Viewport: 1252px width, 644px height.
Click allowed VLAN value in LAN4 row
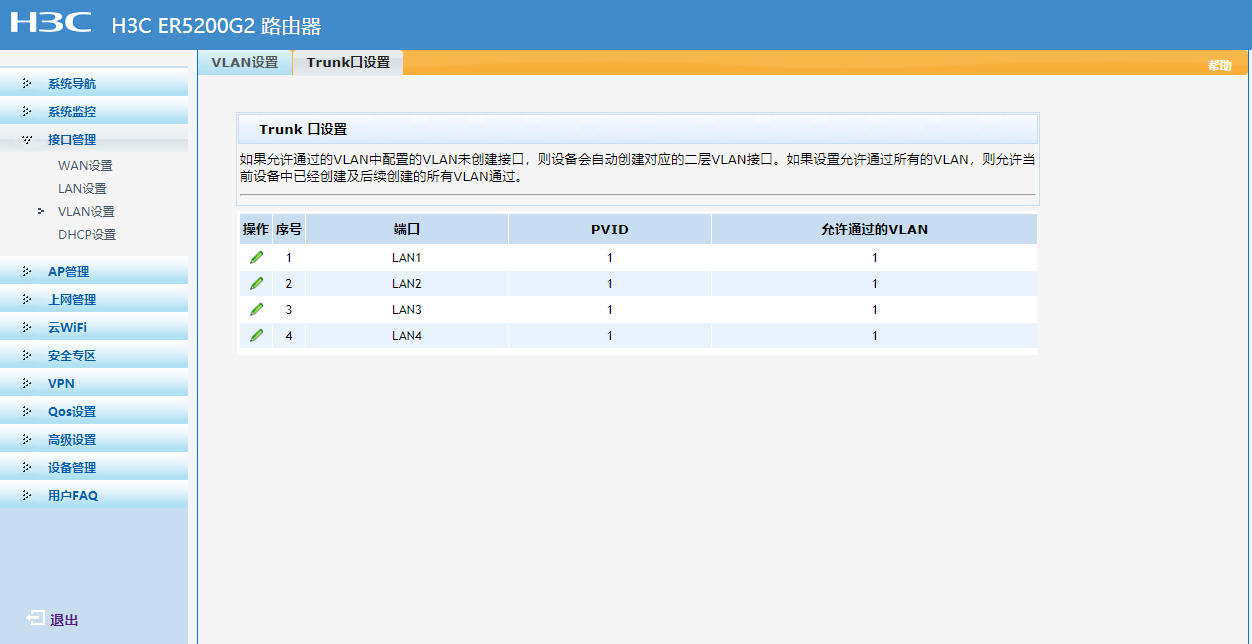(874, 335)
